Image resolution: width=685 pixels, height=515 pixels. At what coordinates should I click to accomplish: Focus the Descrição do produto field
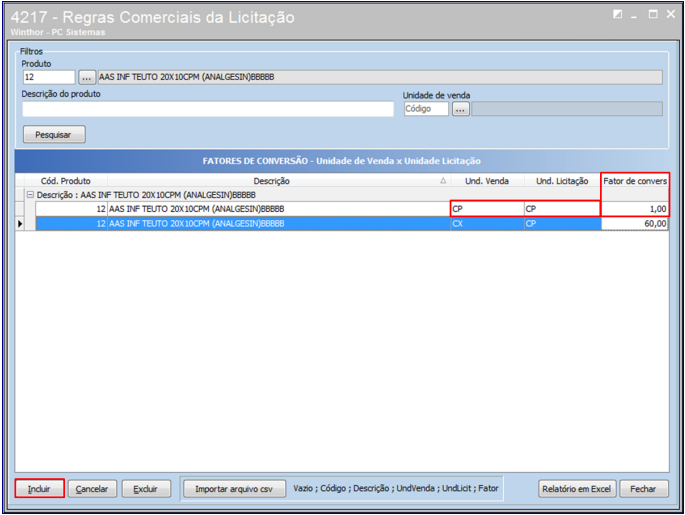pos(208,109)
